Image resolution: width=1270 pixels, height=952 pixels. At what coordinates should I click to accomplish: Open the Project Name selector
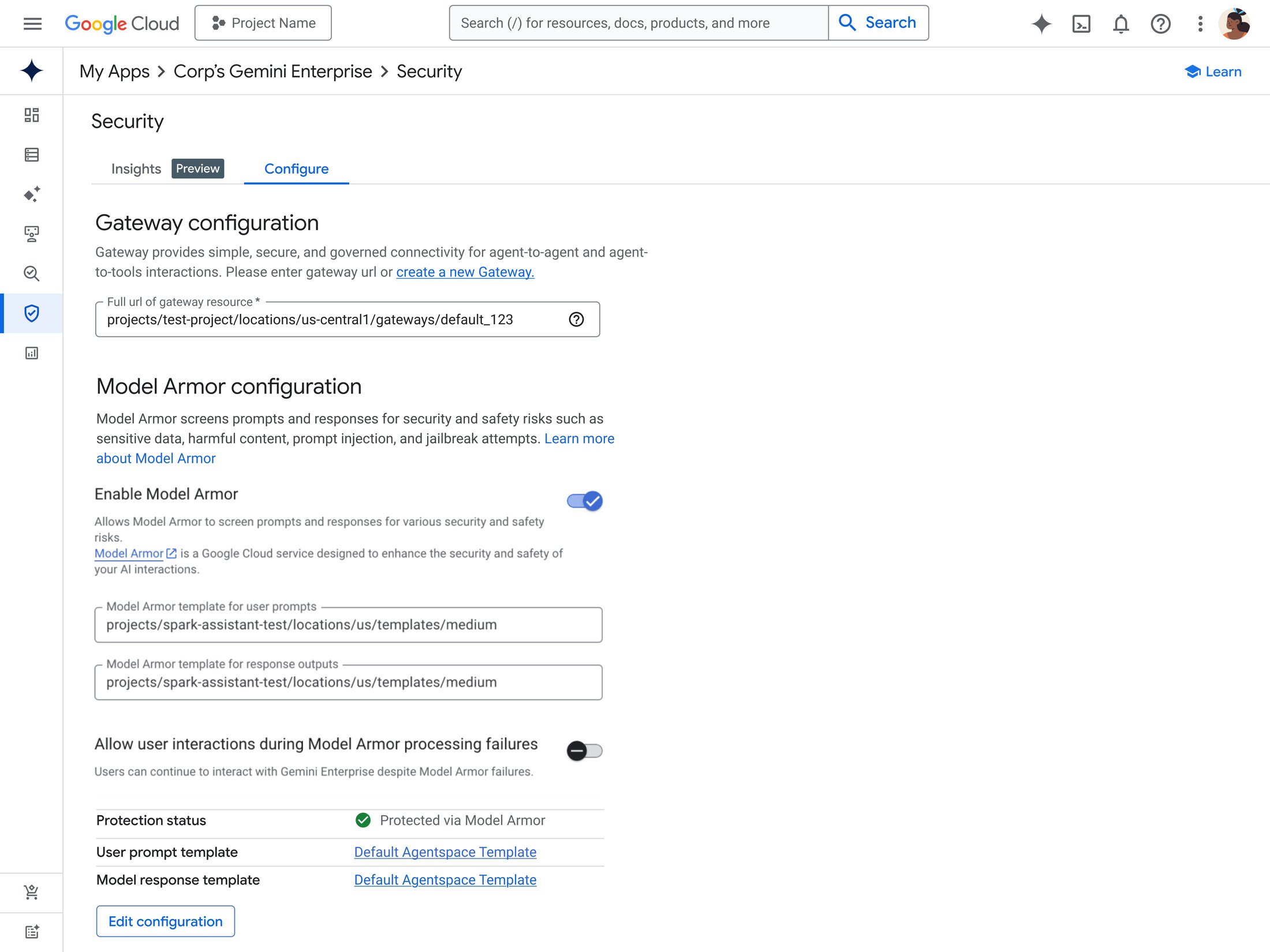[263, 23]
